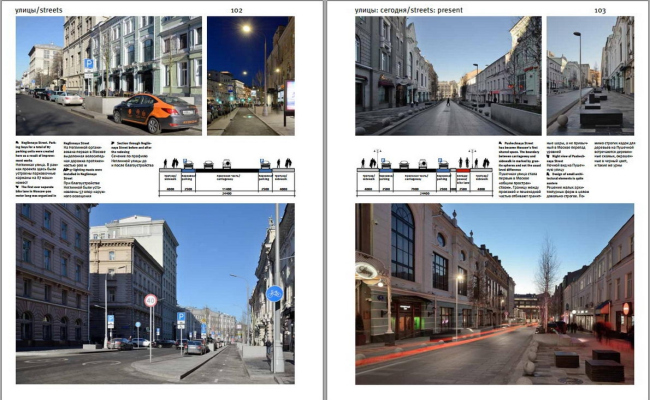Click the blue parking sign in top-left photo
This screenshot has width=650, height=400.
[x=88, y=65]
